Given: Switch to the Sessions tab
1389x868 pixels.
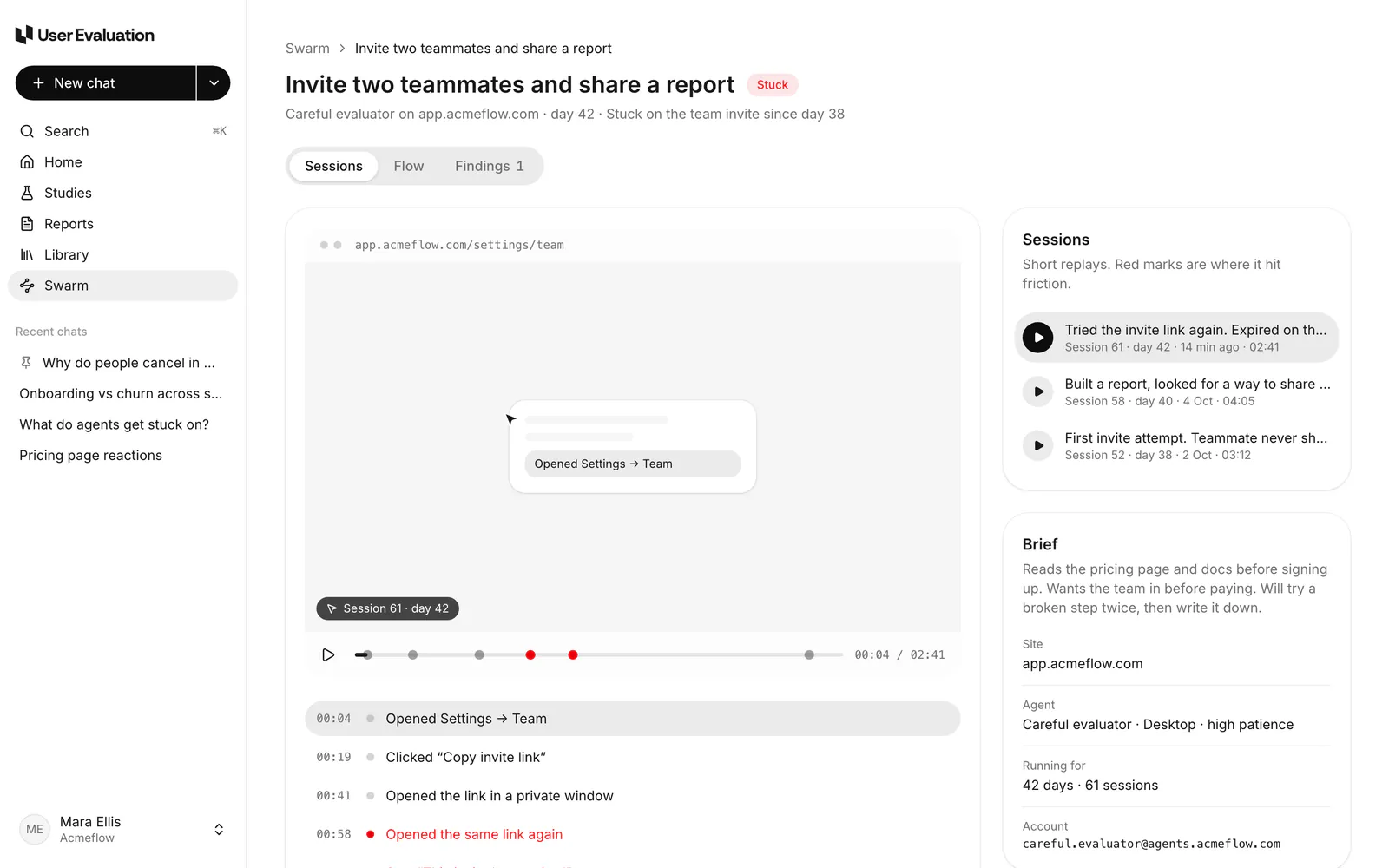Looking at the screenshot, I should pyautogui.click(x=333, y=166).
